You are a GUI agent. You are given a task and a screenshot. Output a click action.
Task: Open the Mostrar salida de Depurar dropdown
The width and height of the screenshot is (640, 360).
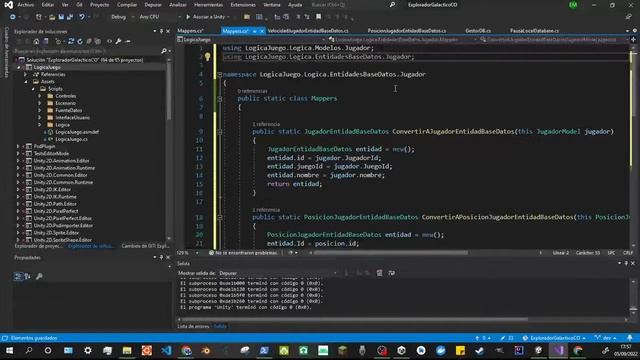(278, 273)
